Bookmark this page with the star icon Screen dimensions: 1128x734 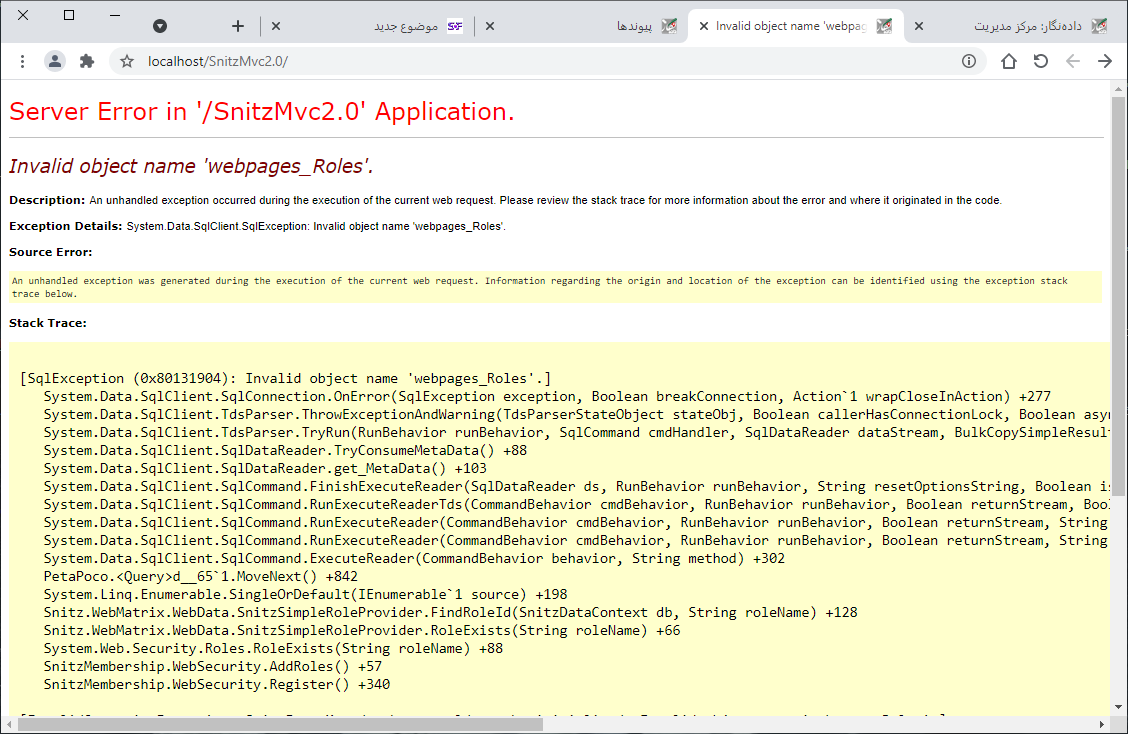(x=127, y=61)
